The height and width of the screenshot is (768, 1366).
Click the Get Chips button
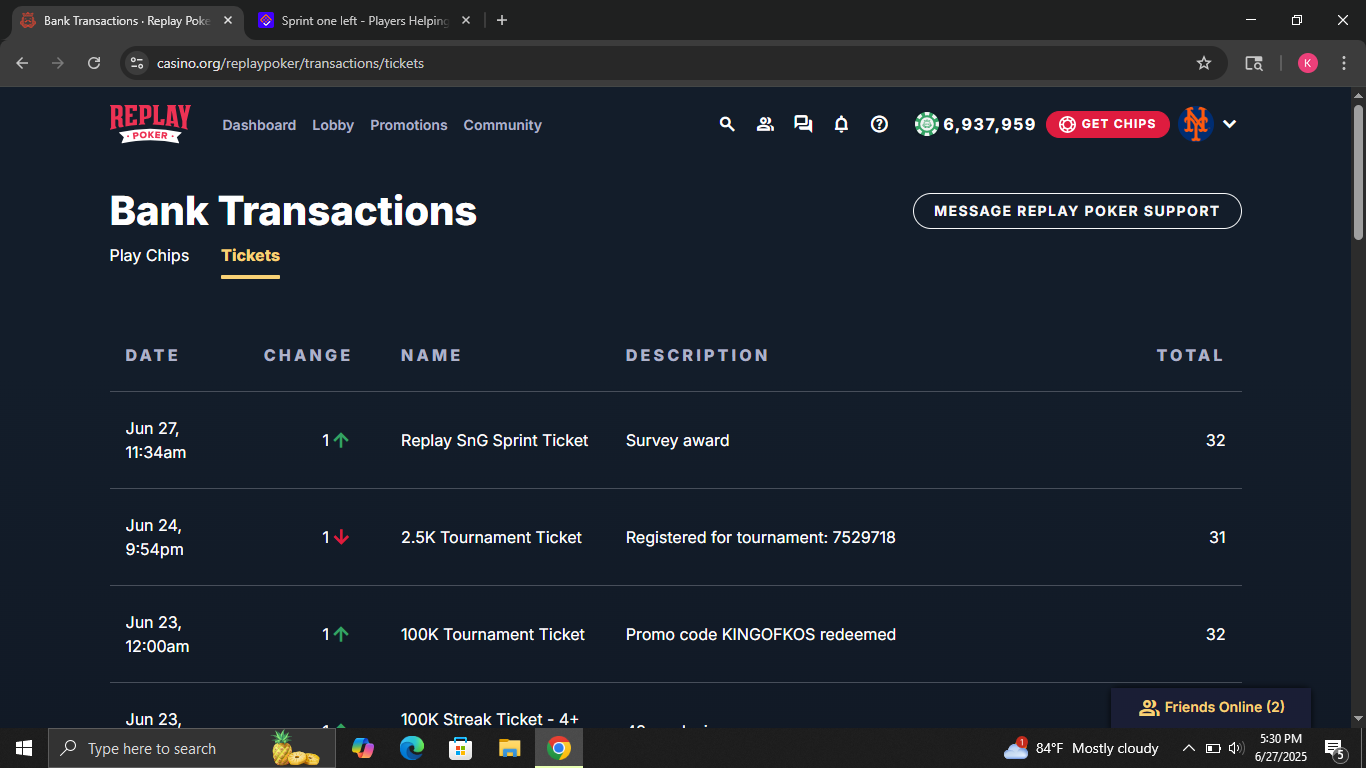coord(1108,124)
